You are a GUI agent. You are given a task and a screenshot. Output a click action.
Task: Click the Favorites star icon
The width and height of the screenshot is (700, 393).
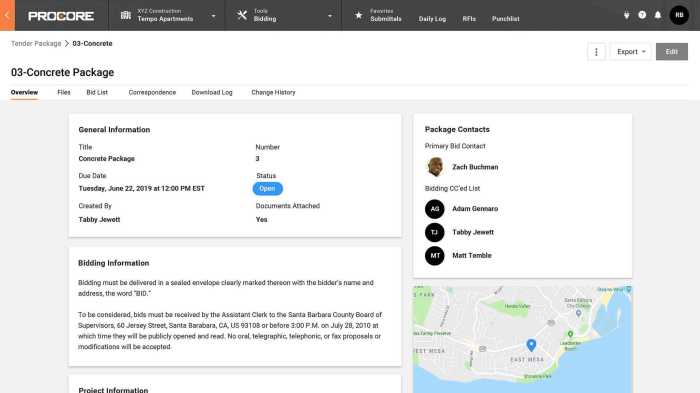click(x=358, y=15)
